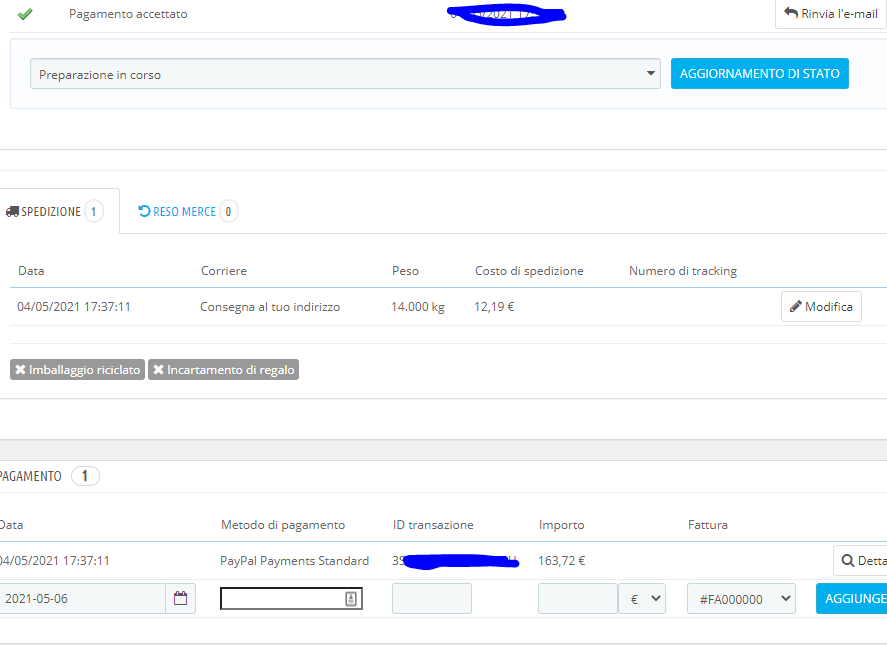Click the 'Fattura' column header

coord(708,525)
